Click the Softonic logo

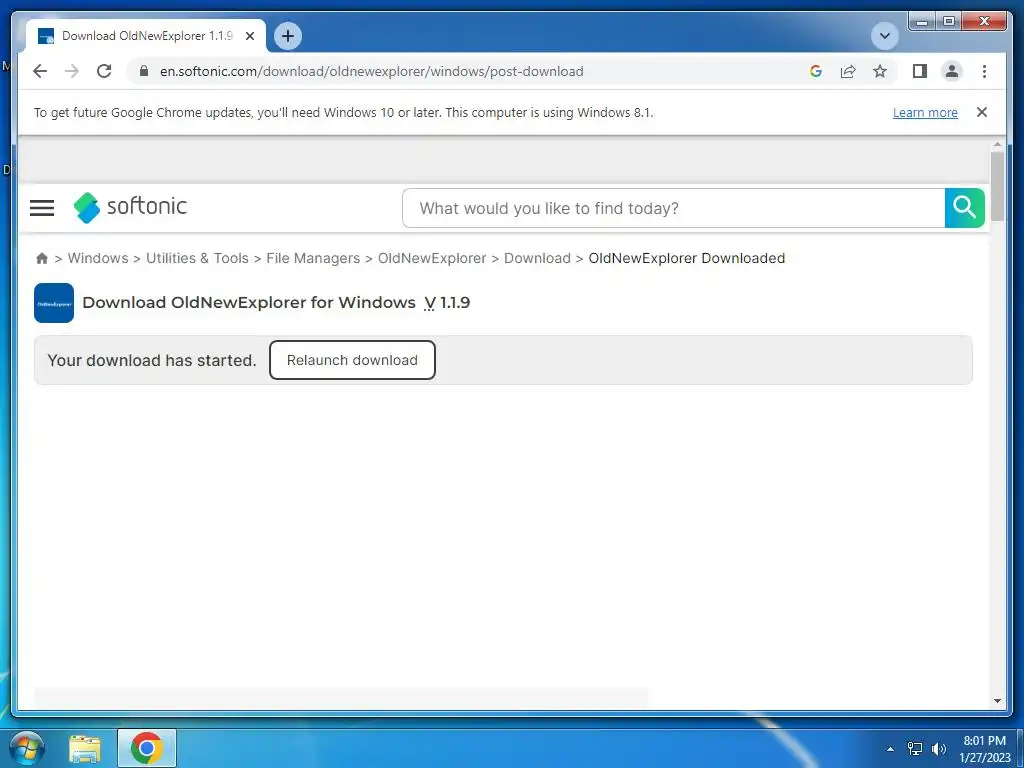(130, 207)
